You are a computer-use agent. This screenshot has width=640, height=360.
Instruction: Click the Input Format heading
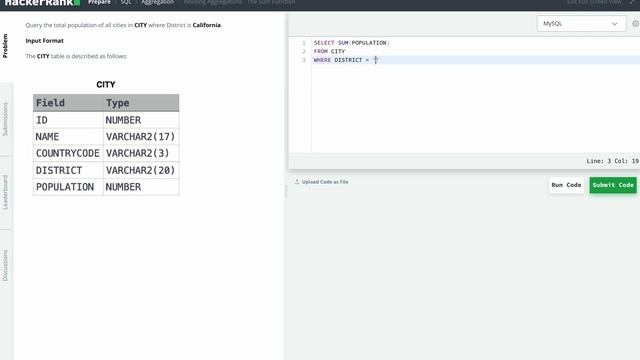[x=44, y=41]
